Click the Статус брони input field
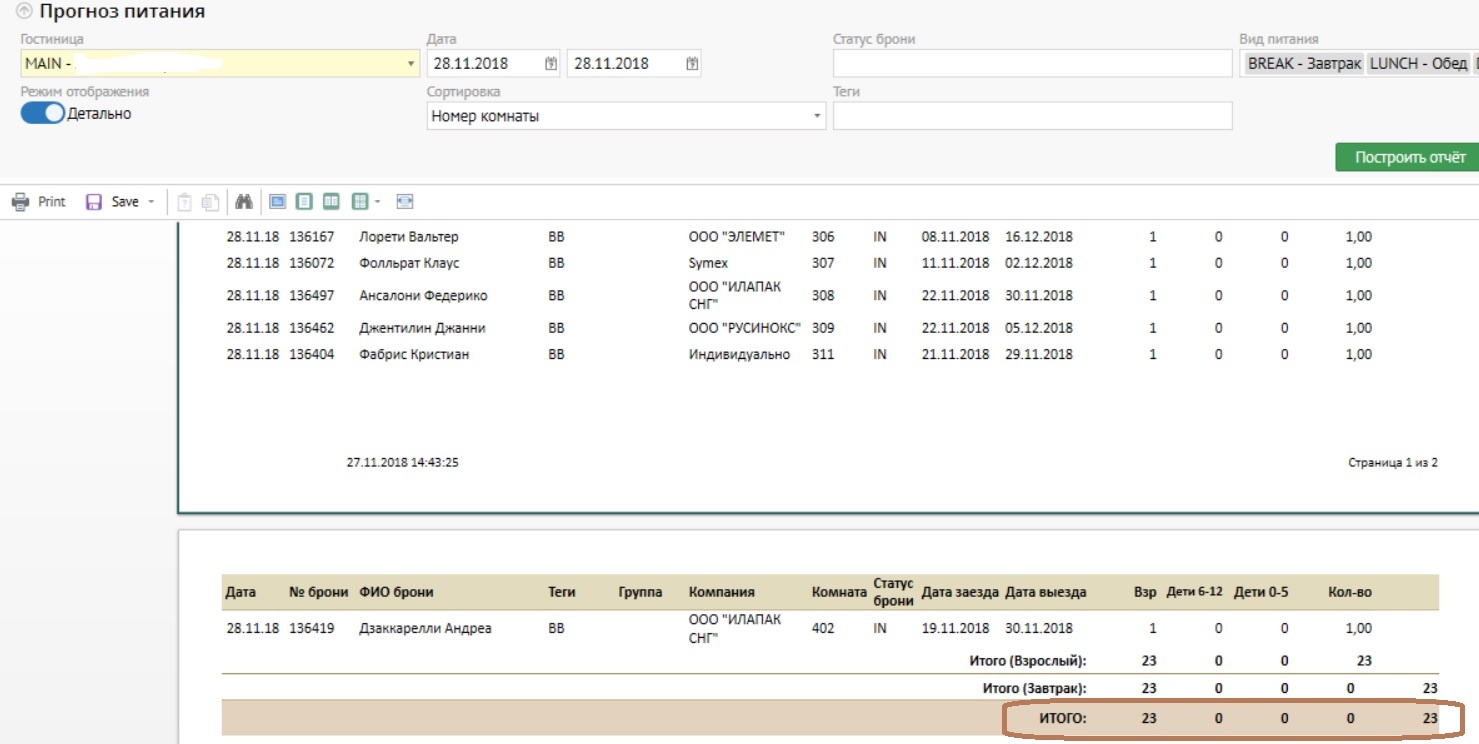1479x744 pixels. tap(1032, 64)
